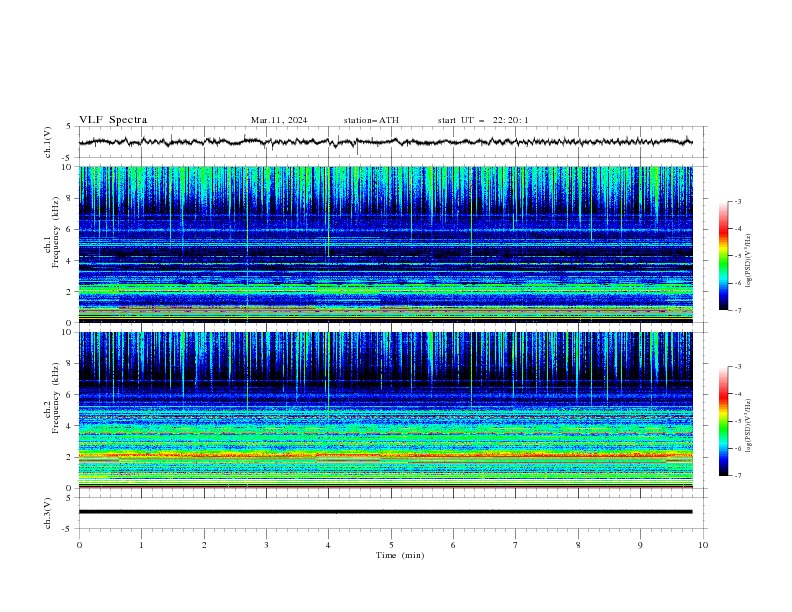Click time axis tick label "4"
This screenshot has width=792, height=612.
click(x=328, y=545)
